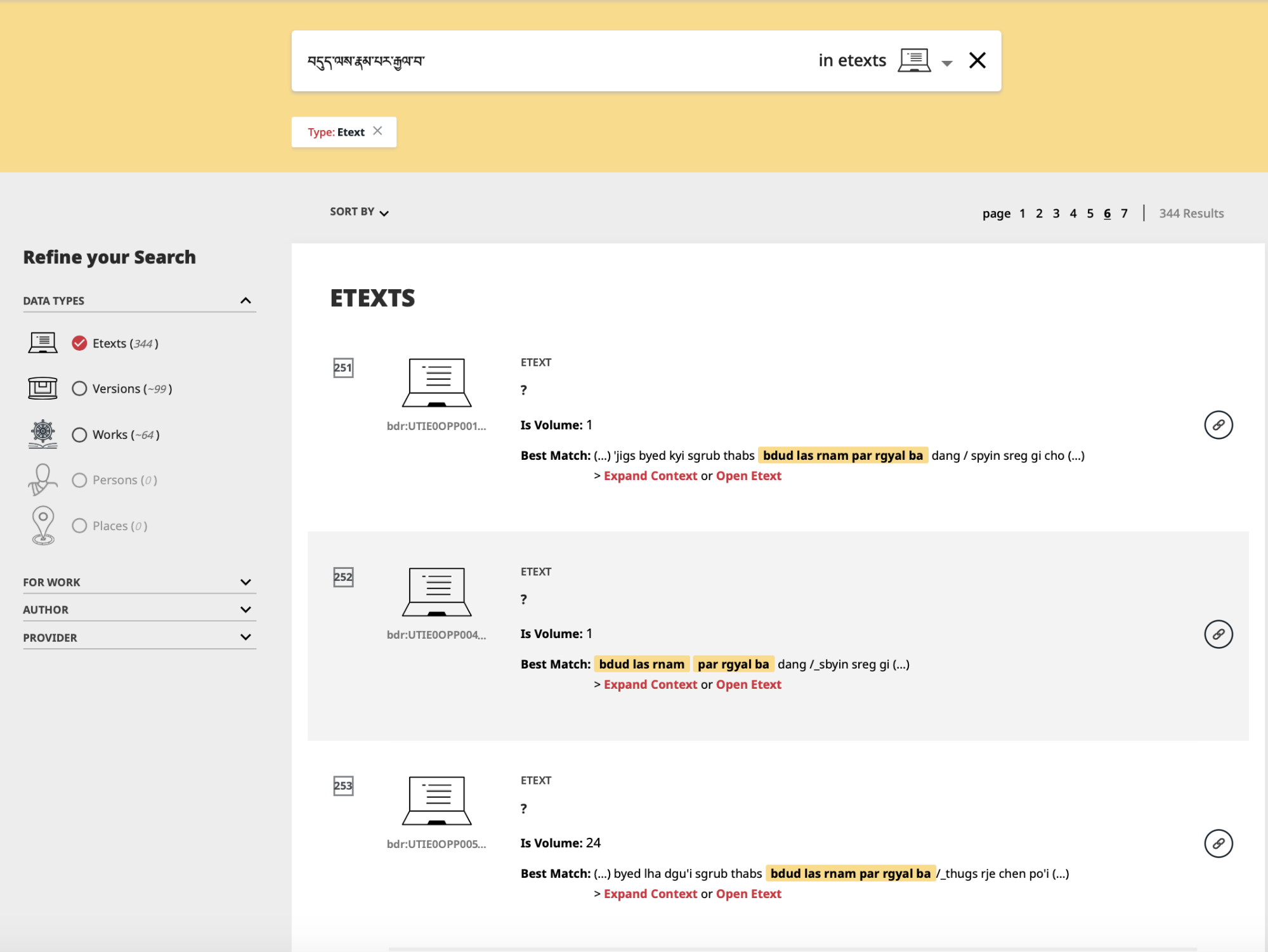The width and height of the screenshot is (1268, 952).
Task: Click the bdr:UTIE0OPP001... identifier
Action: click(x=436, y=426)
